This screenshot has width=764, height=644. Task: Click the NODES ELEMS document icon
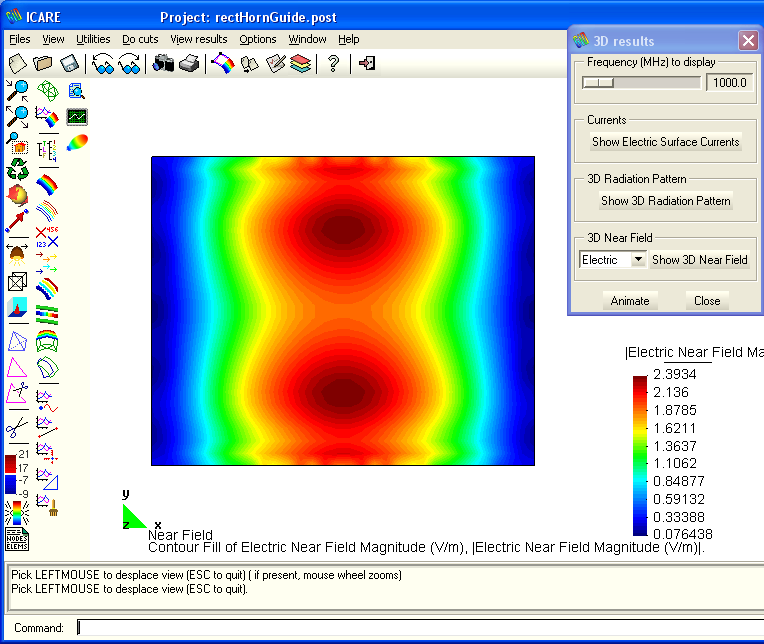17,539
